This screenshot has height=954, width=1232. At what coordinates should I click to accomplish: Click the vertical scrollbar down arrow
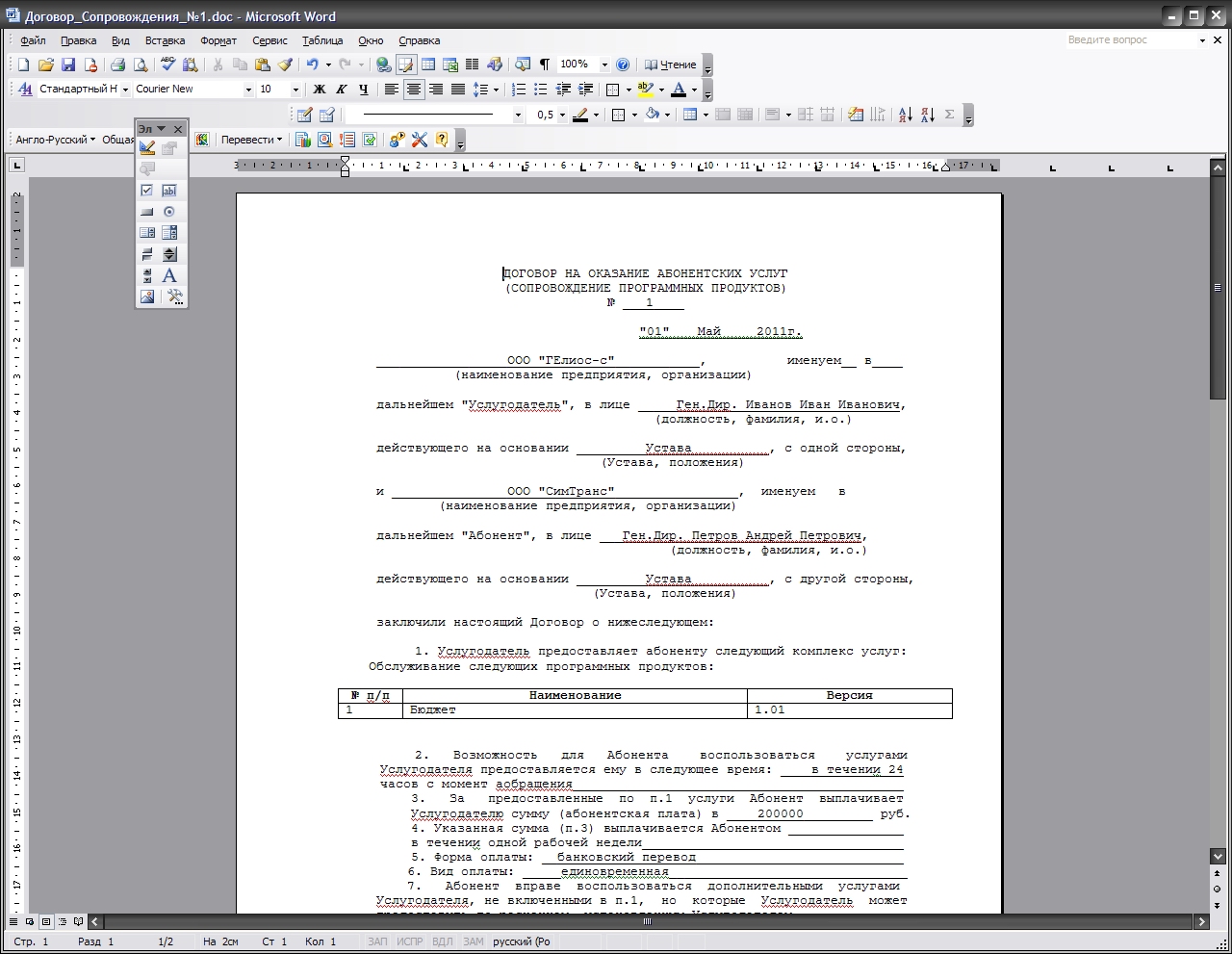(x=1218, y=856)
